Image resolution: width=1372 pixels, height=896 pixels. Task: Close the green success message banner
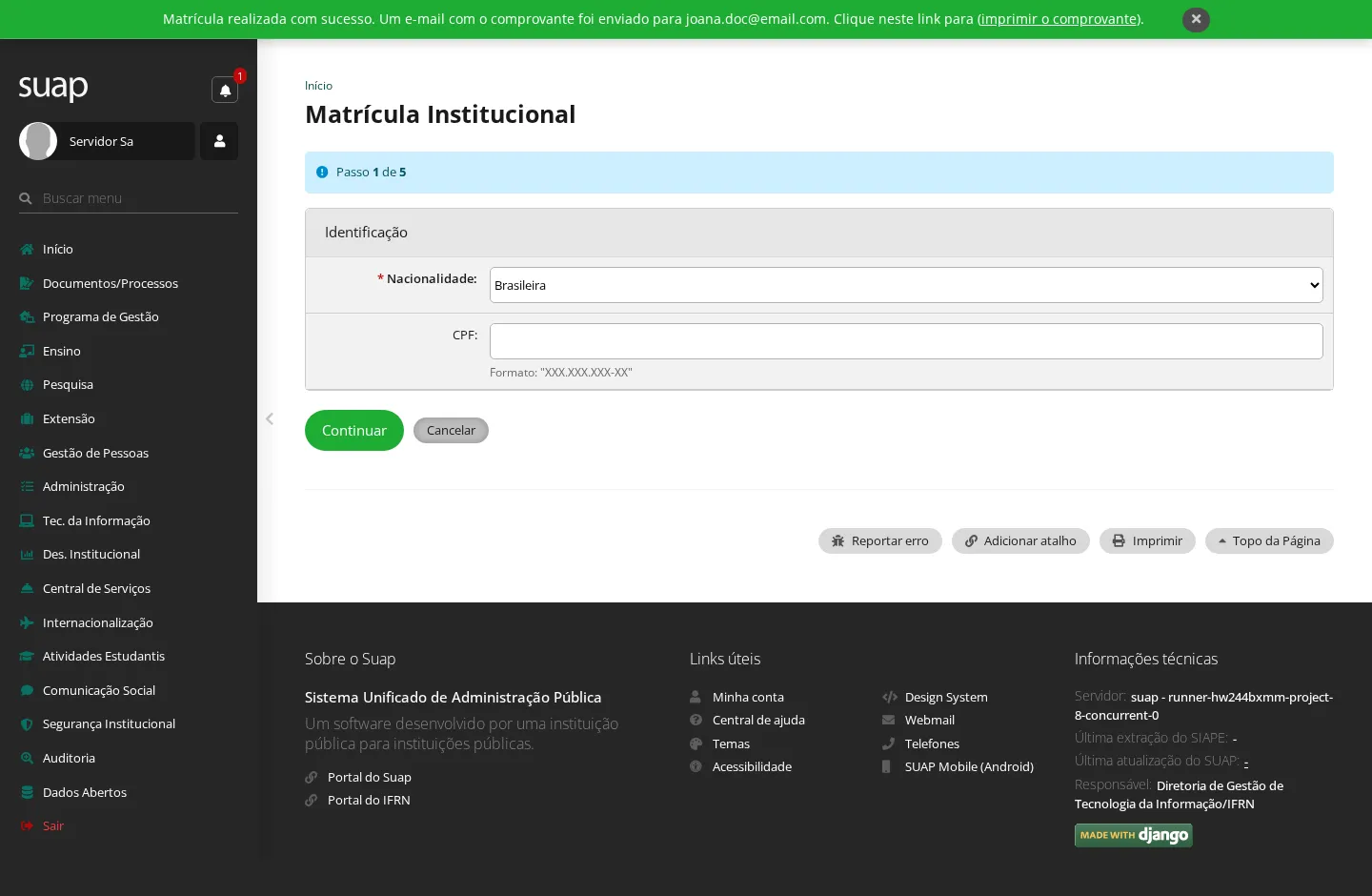1196,19
